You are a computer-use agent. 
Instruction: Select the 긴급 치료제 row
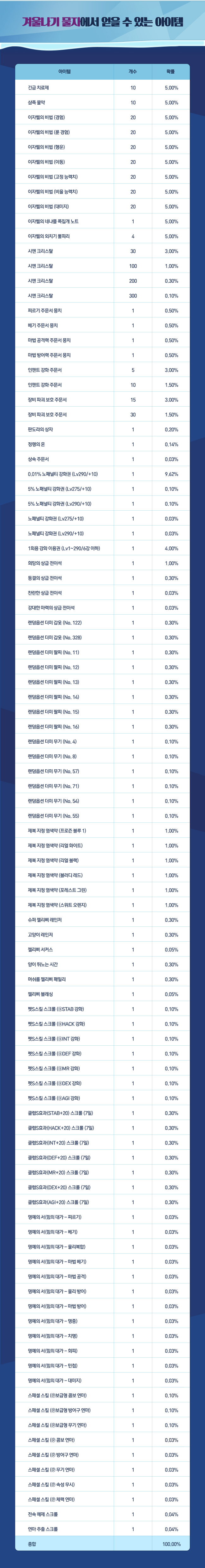(102, 88)
